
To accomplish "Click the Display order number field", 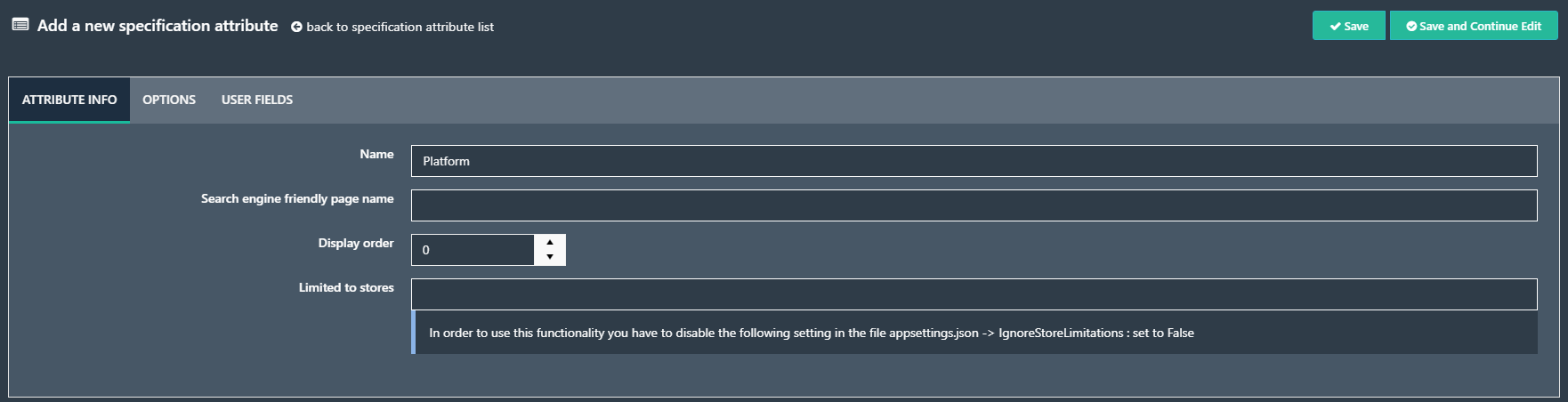I will (473, 250).
